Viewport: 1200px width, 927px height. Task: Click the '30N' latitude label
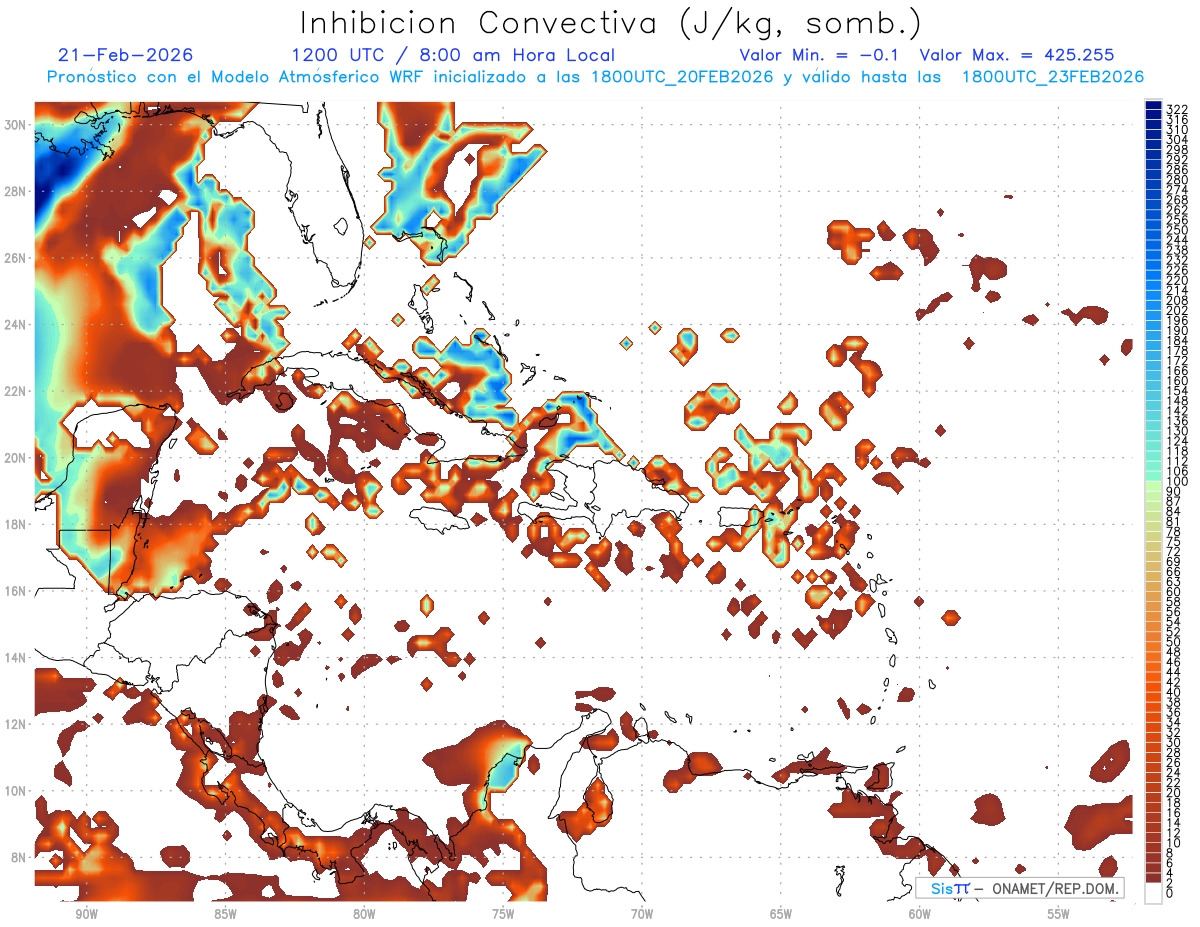15,124
